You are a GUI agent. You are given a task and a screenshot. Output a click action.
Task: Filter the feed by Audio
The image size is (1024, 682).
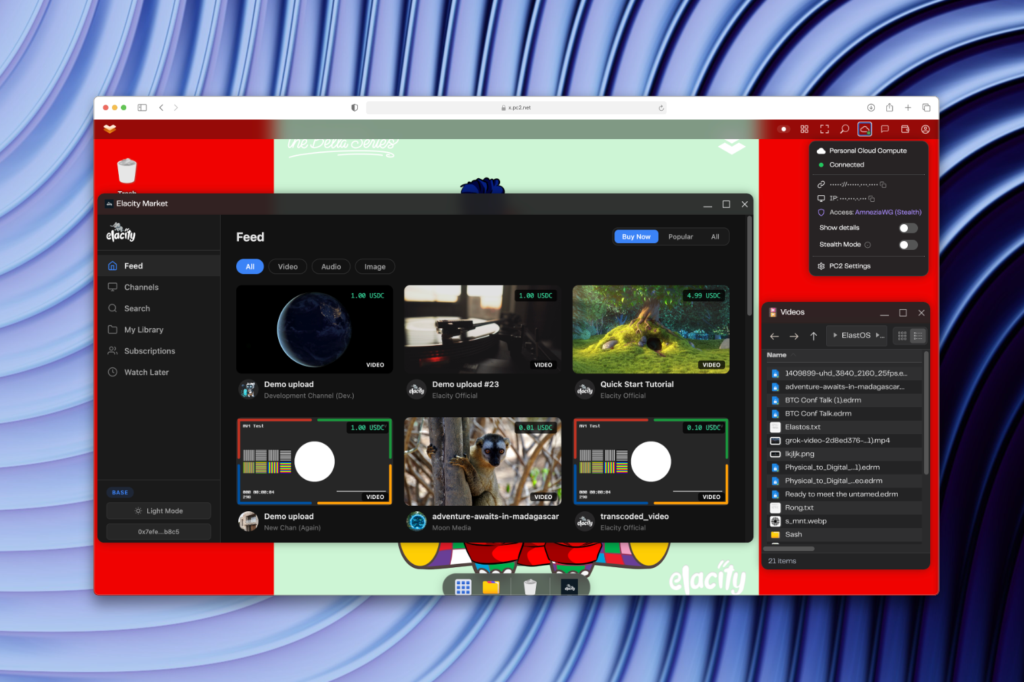tap(331, 267)
